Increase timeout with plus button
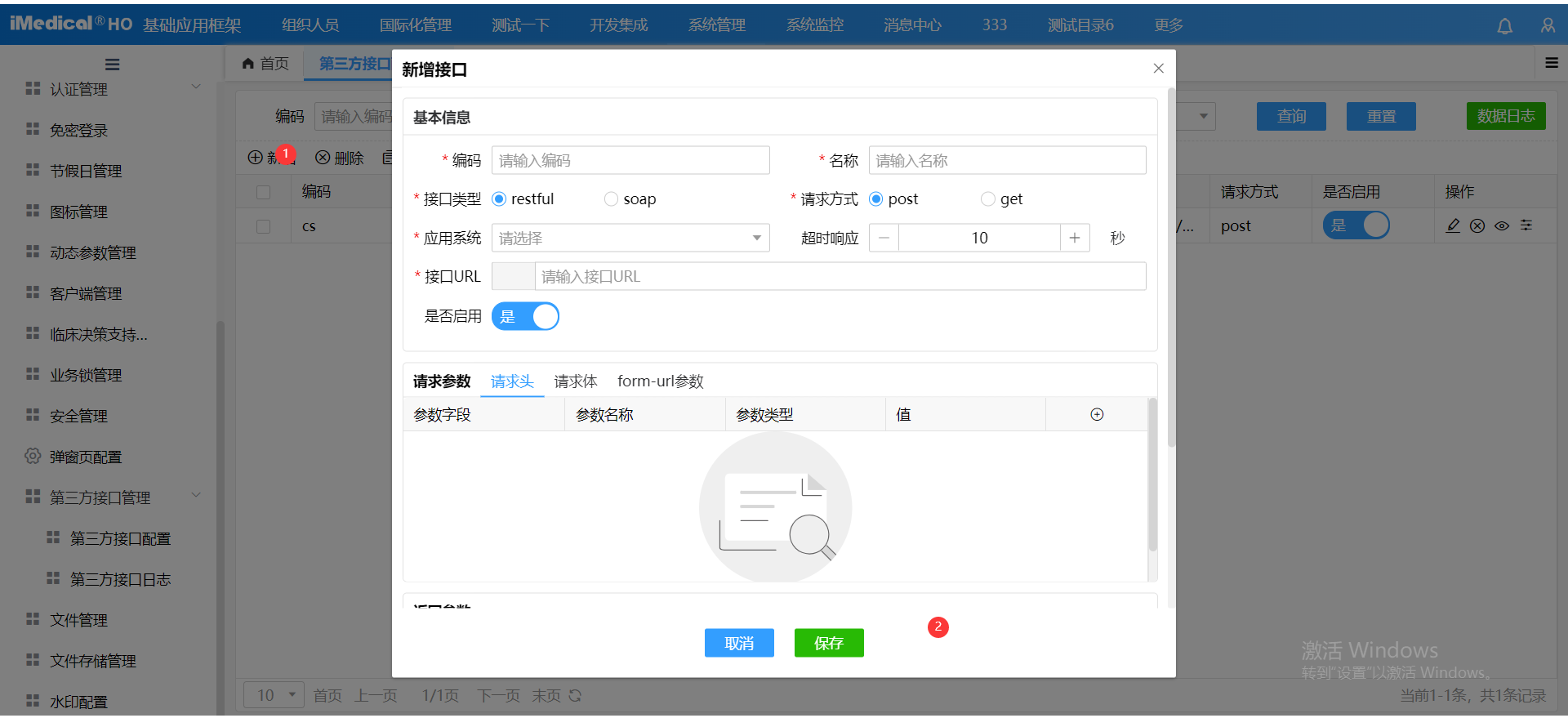 tap(1075, 238)
